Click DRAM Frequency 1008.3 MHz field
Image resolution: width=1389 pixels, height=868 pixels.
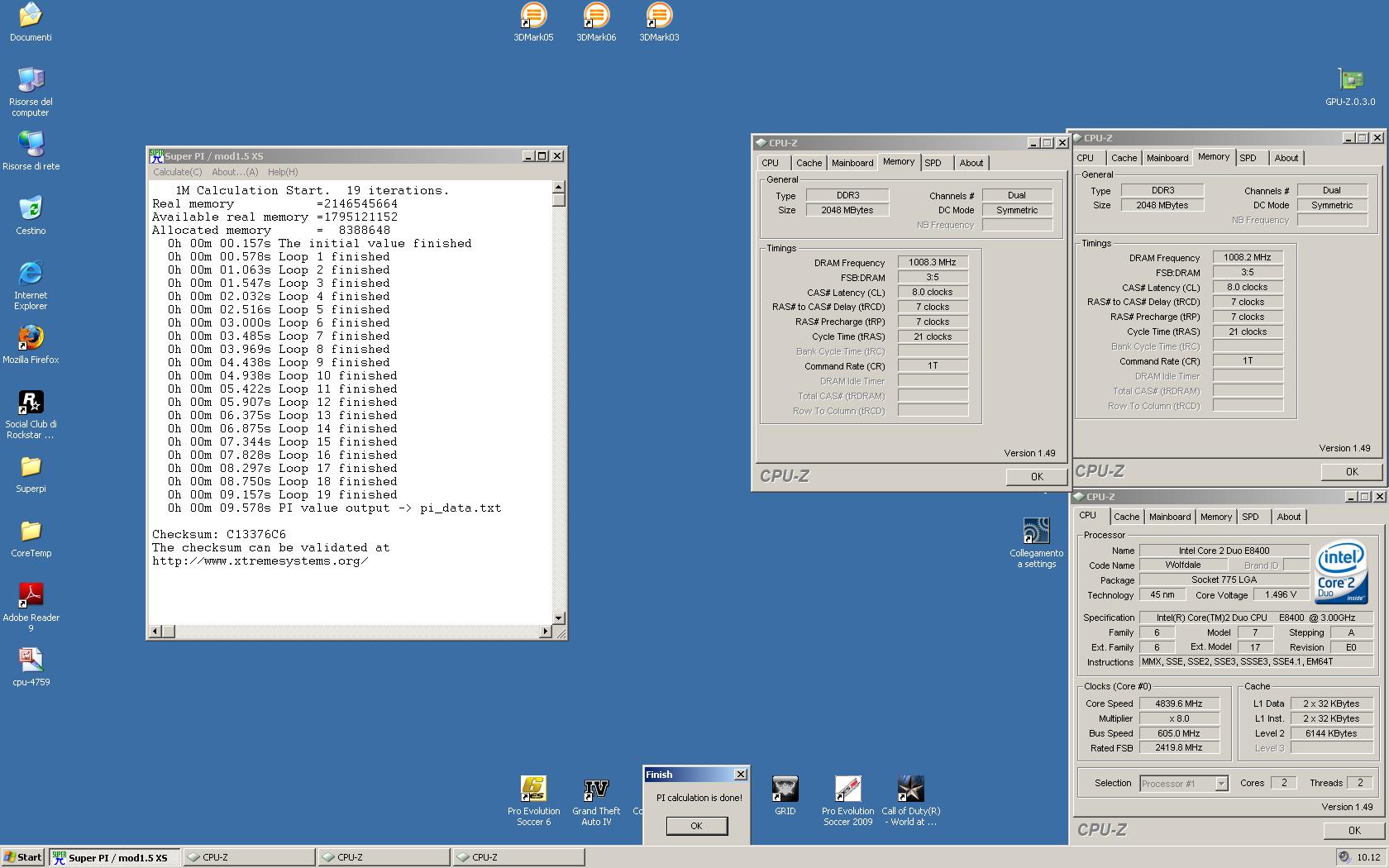[x=933, y=262]
